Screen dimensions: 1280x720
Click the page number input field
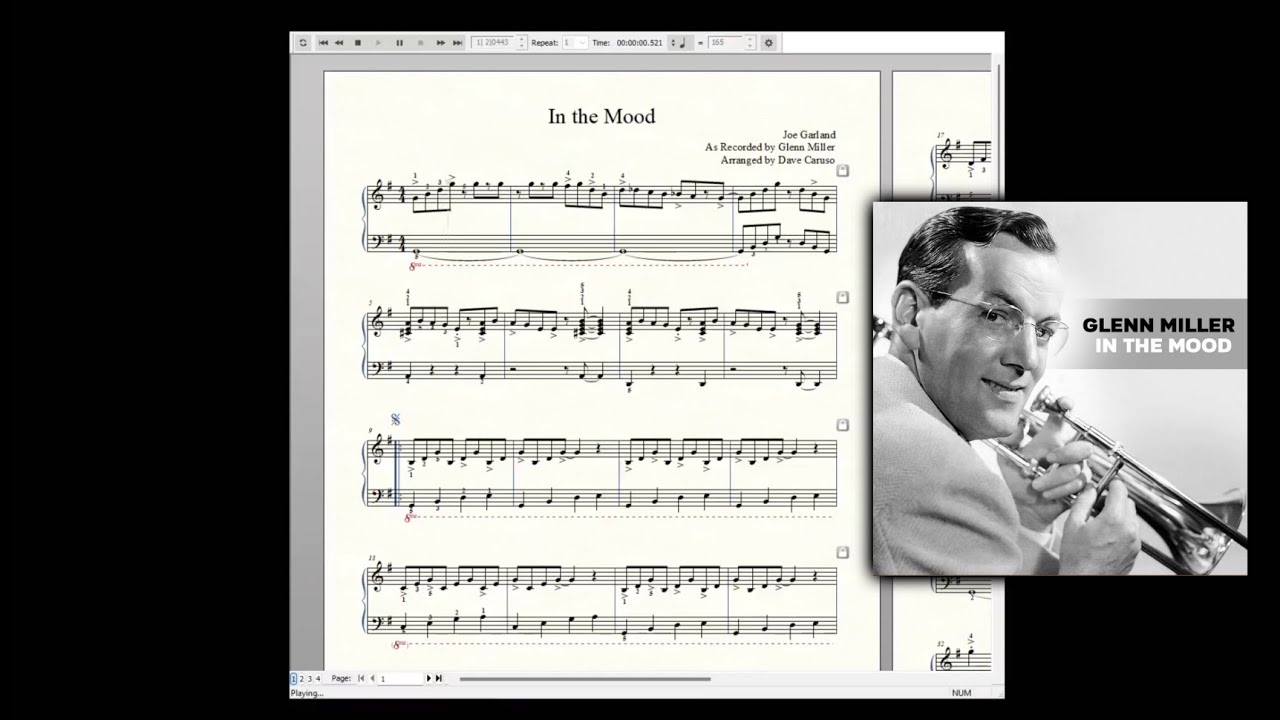click(x=400, y=678)
